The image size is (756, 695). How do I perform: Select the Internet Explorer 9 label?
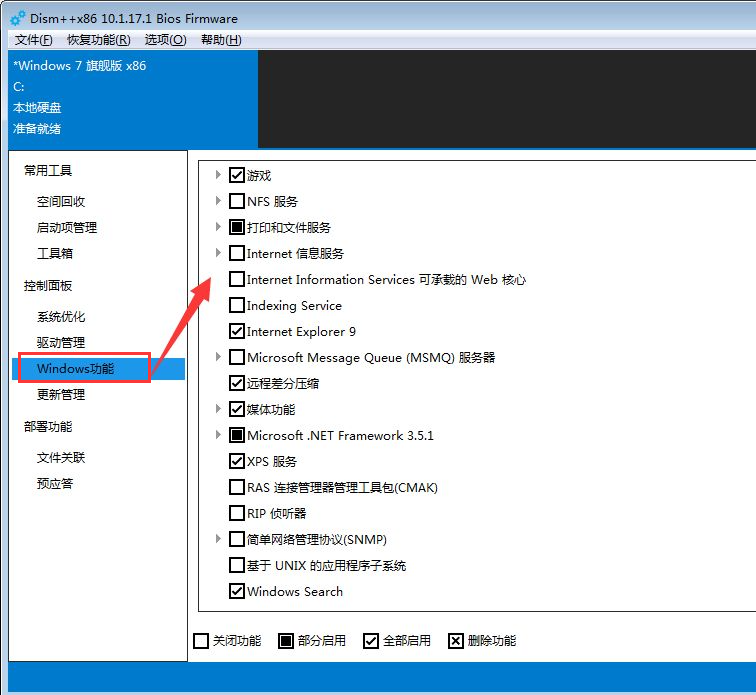point(301,332)
